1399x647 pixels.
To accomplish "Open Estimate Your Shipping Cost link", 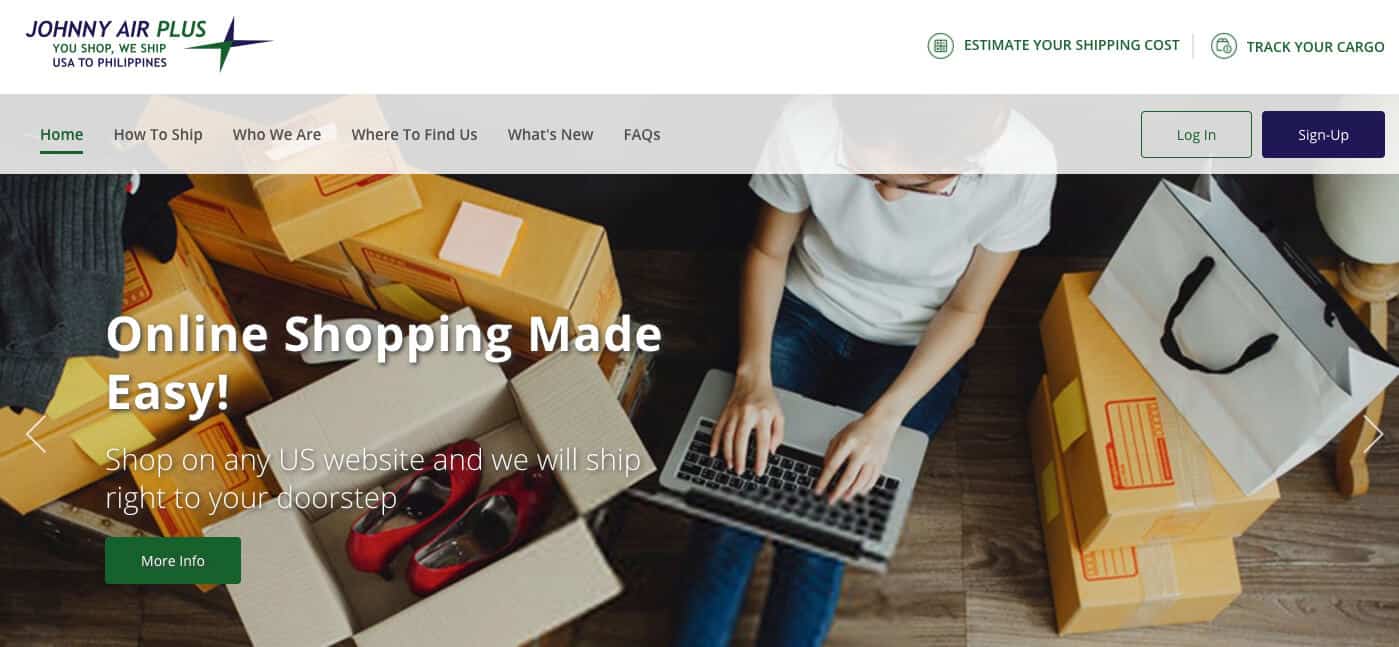I will click(1071, 45).
